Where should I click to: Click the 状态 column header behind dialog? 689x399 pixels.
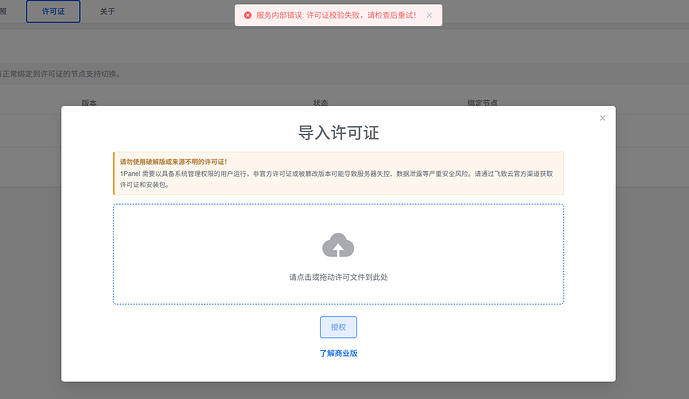click(x=320, y=103)
